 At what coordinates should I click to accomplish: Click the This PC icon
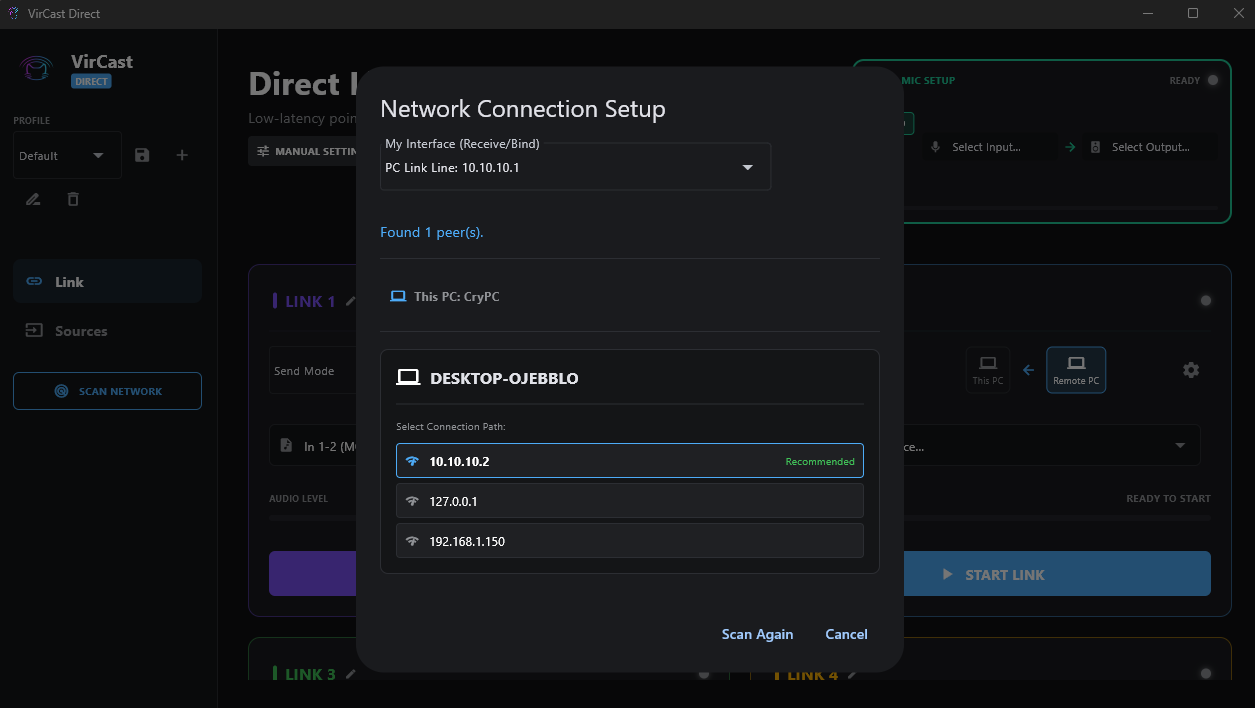pyautogui.click(x=987, y=369)
